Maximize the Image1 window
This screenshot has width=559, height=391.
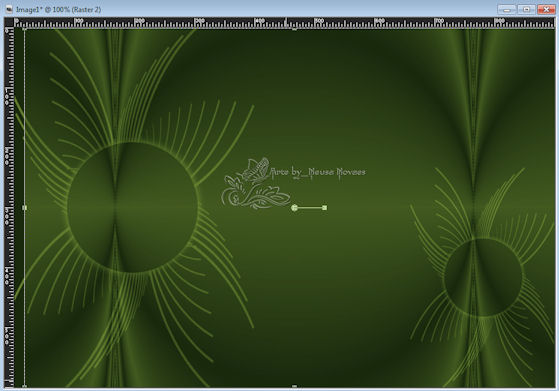point(526,9)
